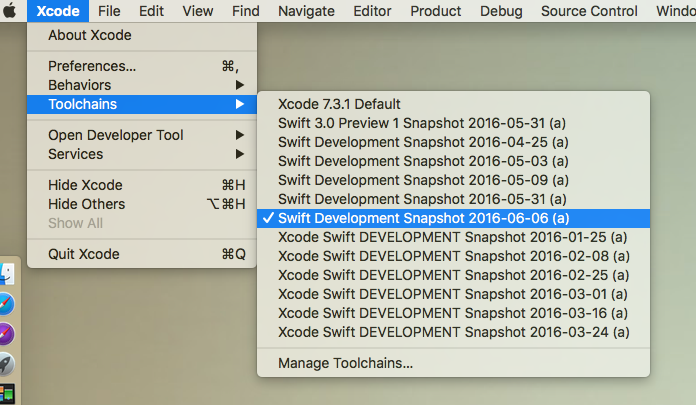Open the View menu
The height and width of the screenshot is (405, 696).
(198, 11)
